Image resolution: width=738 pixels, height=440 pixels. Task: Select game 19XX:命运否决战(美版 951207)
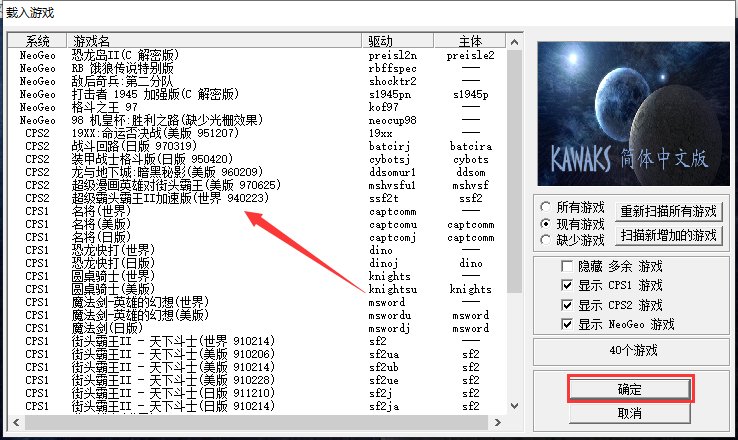point(155,133)
